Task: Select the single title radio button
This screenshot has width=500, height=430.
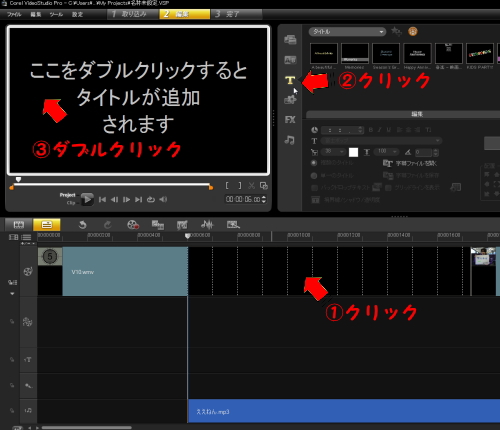Action: point(314,175)
